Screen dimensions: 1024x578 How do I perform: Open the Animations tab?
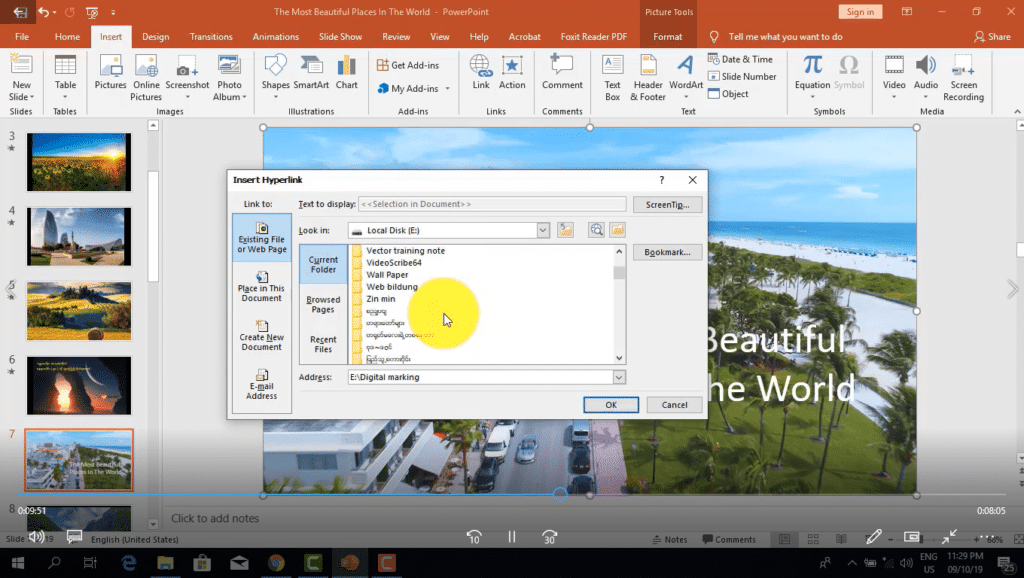pos(276,37)
